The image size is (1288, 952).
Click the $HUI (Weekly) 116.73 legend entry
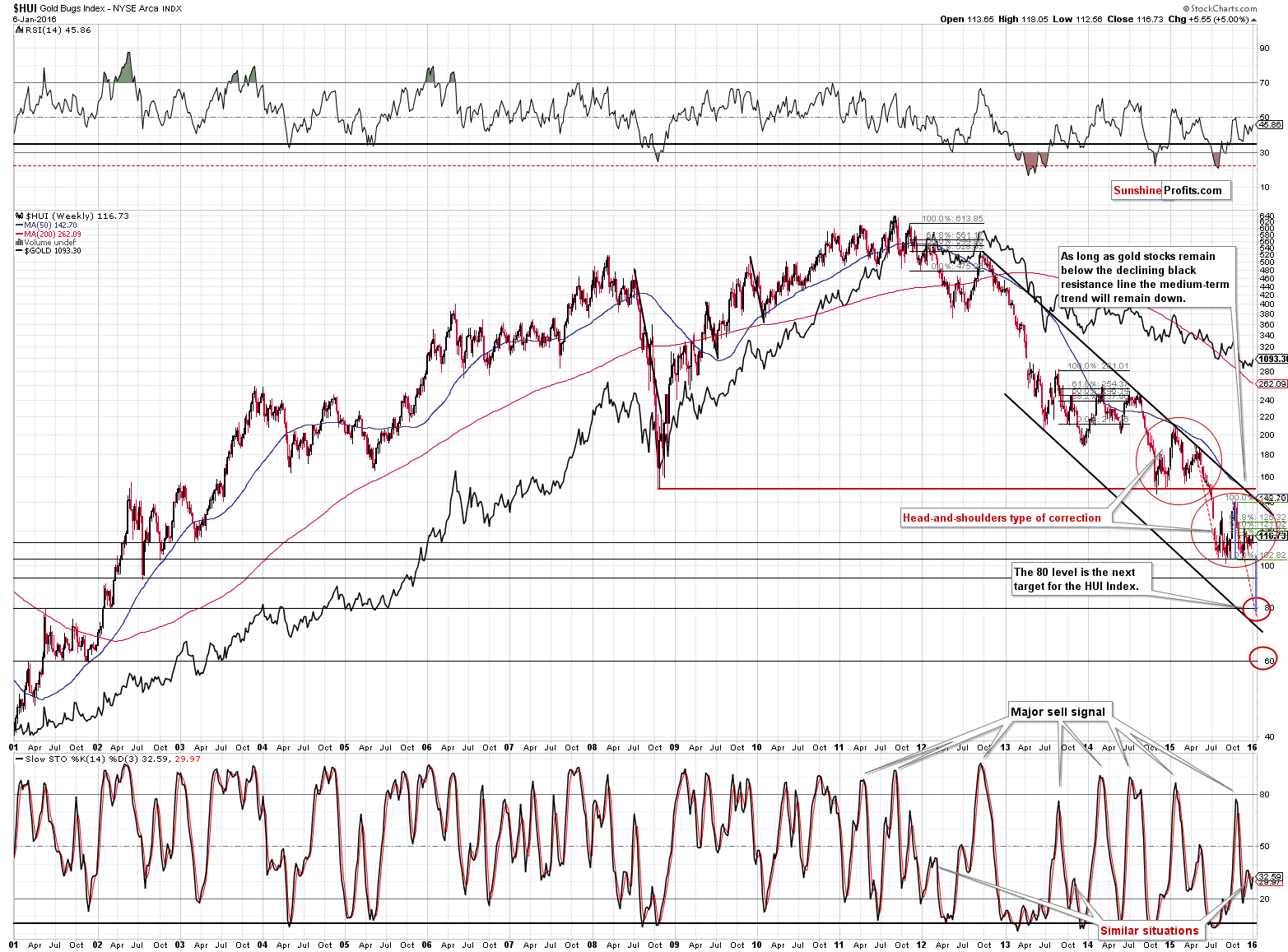(x=77, y=216)
